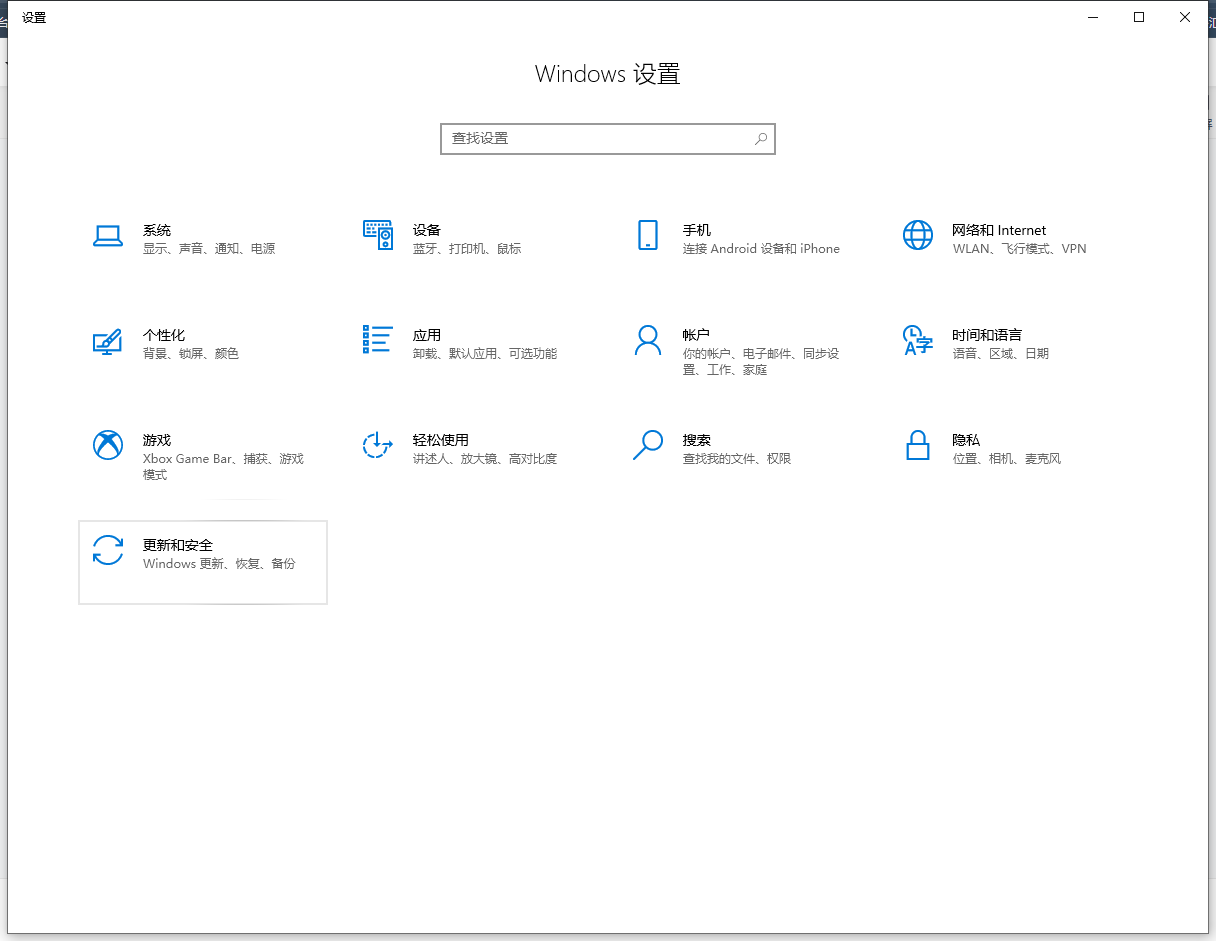
Task: Click the text Xbox Game Bar、捕获、游戏模式
Action: pos(223,467)
